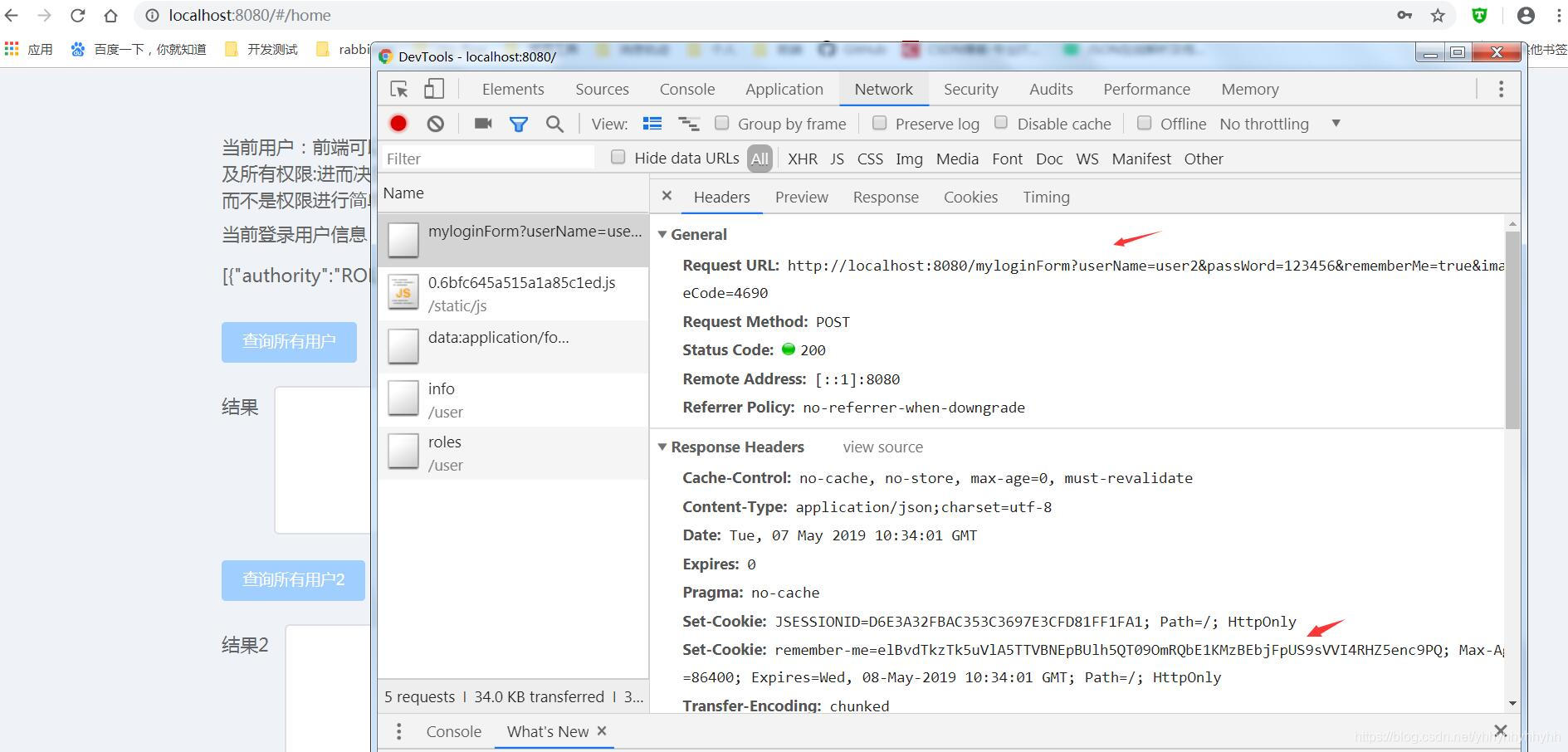The image size is (1568, 752).
Task: Show the request Response tab
Action: pyautogui.click(x=886, y=197)
